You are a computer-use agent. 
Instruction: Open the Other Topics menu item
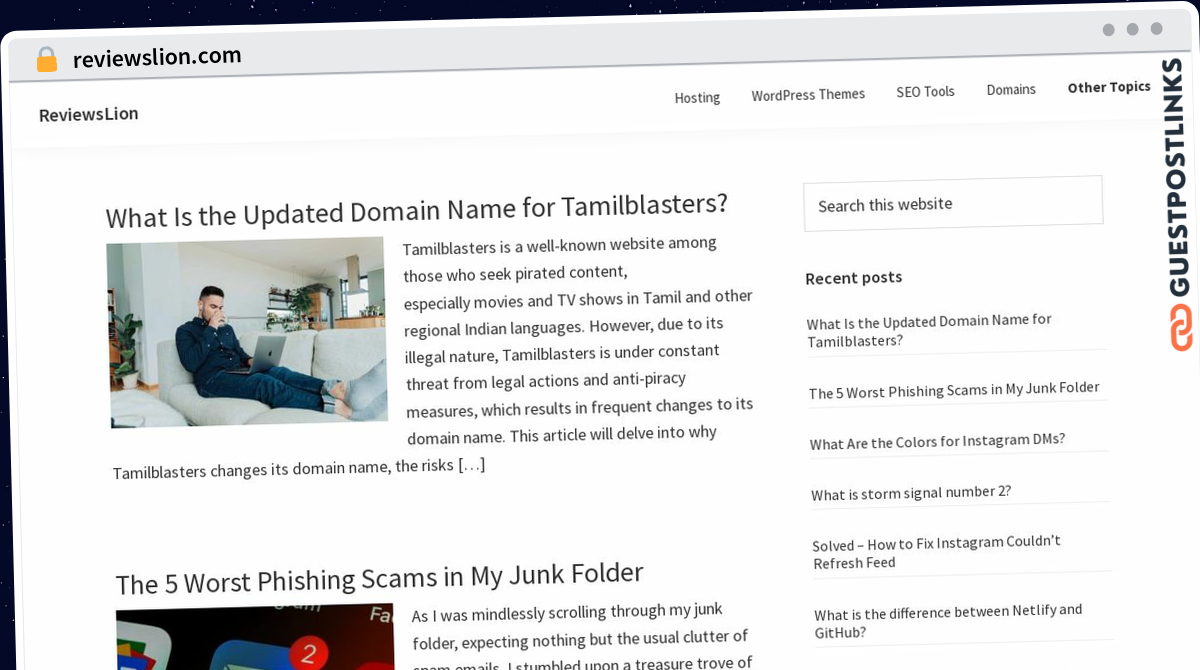click(1109, 87)
